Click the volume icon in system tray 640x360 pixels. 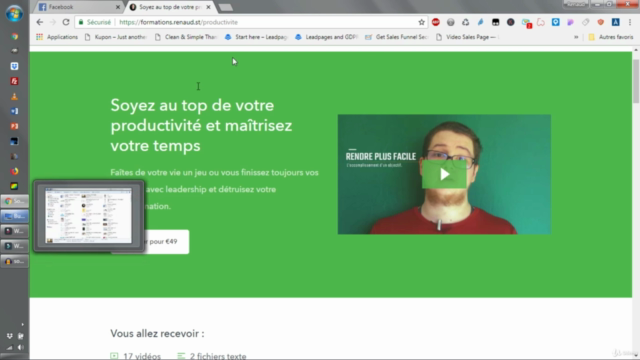tap(20, 347)
